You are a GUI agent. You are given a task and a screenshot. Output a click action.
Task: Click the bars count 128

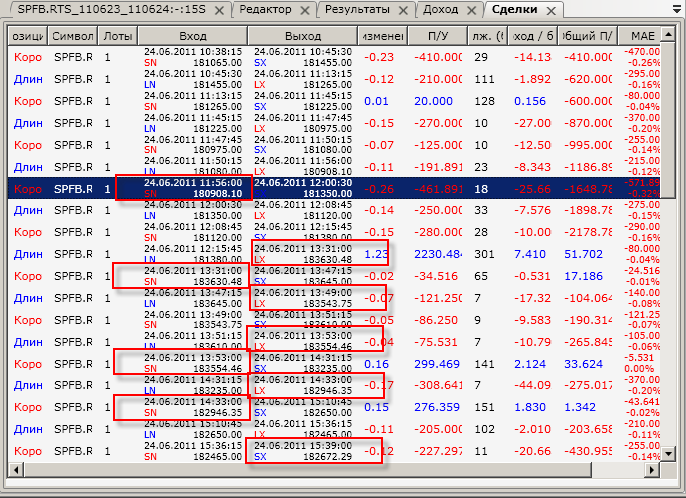click(x=484, y=101)
